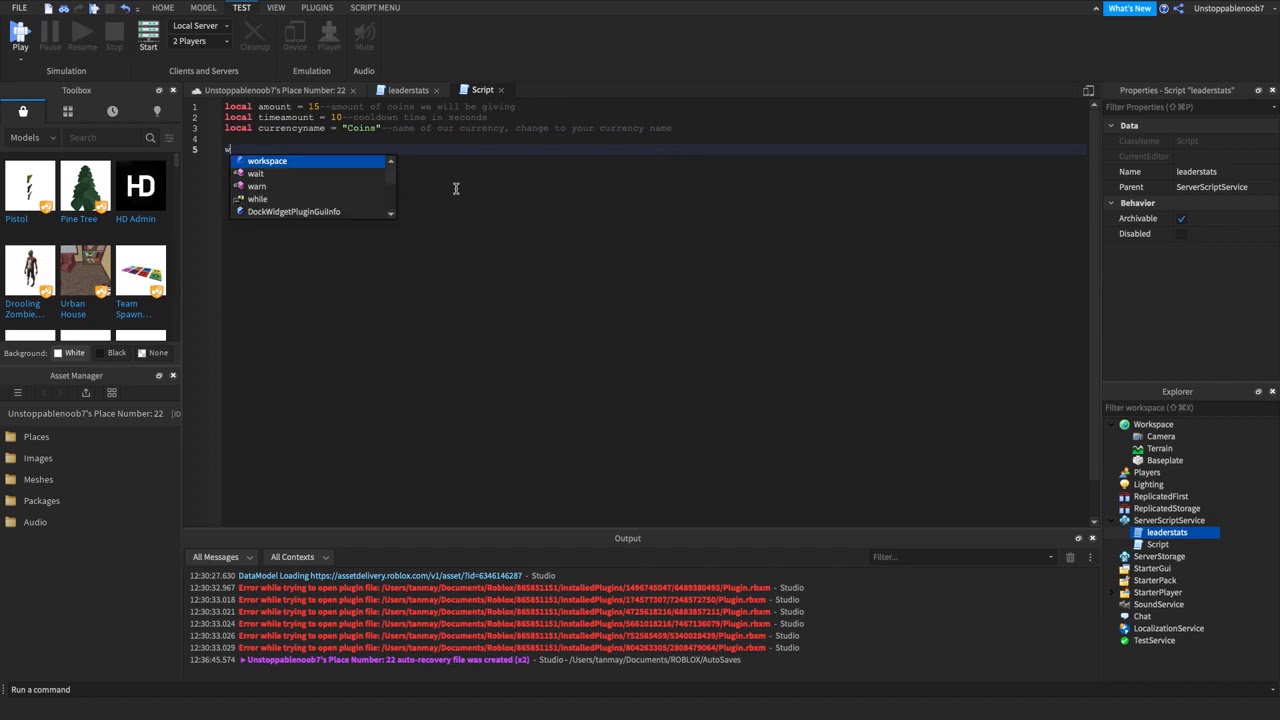Clear Output with the trash icon

[1070, 557]
